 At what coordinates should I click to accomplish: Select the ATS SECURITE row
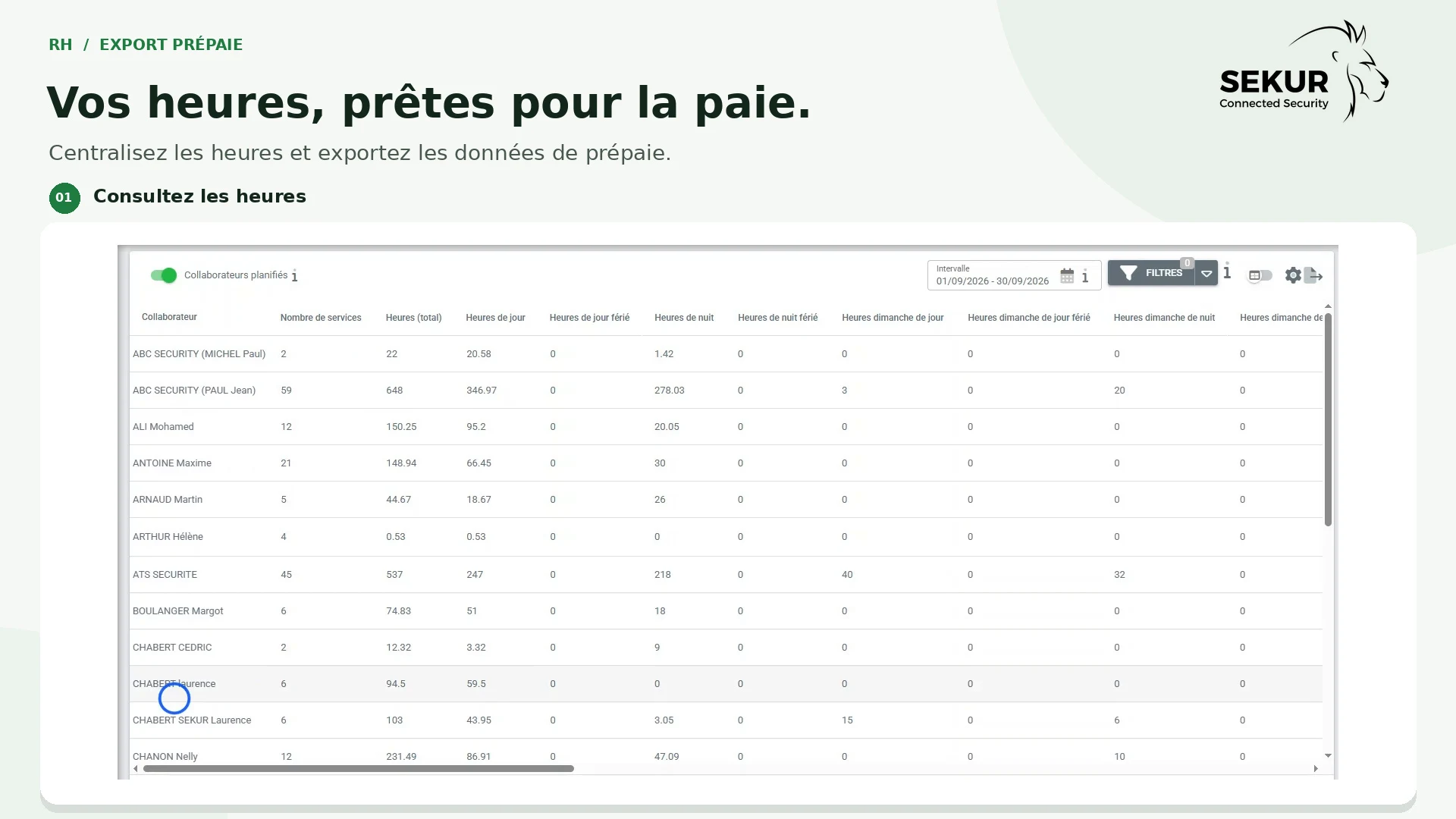[x=726, y=575]
